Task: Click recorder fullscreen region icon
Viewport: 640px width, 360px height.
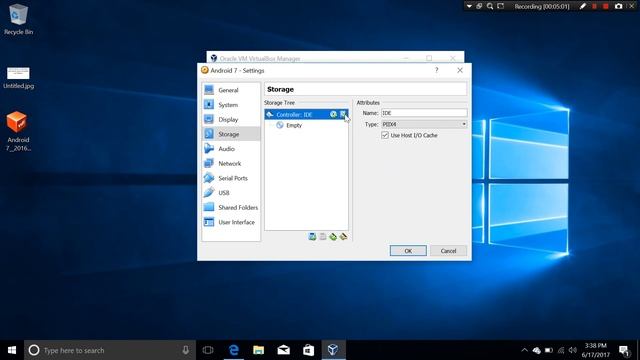Action: (x=501, y=6)
